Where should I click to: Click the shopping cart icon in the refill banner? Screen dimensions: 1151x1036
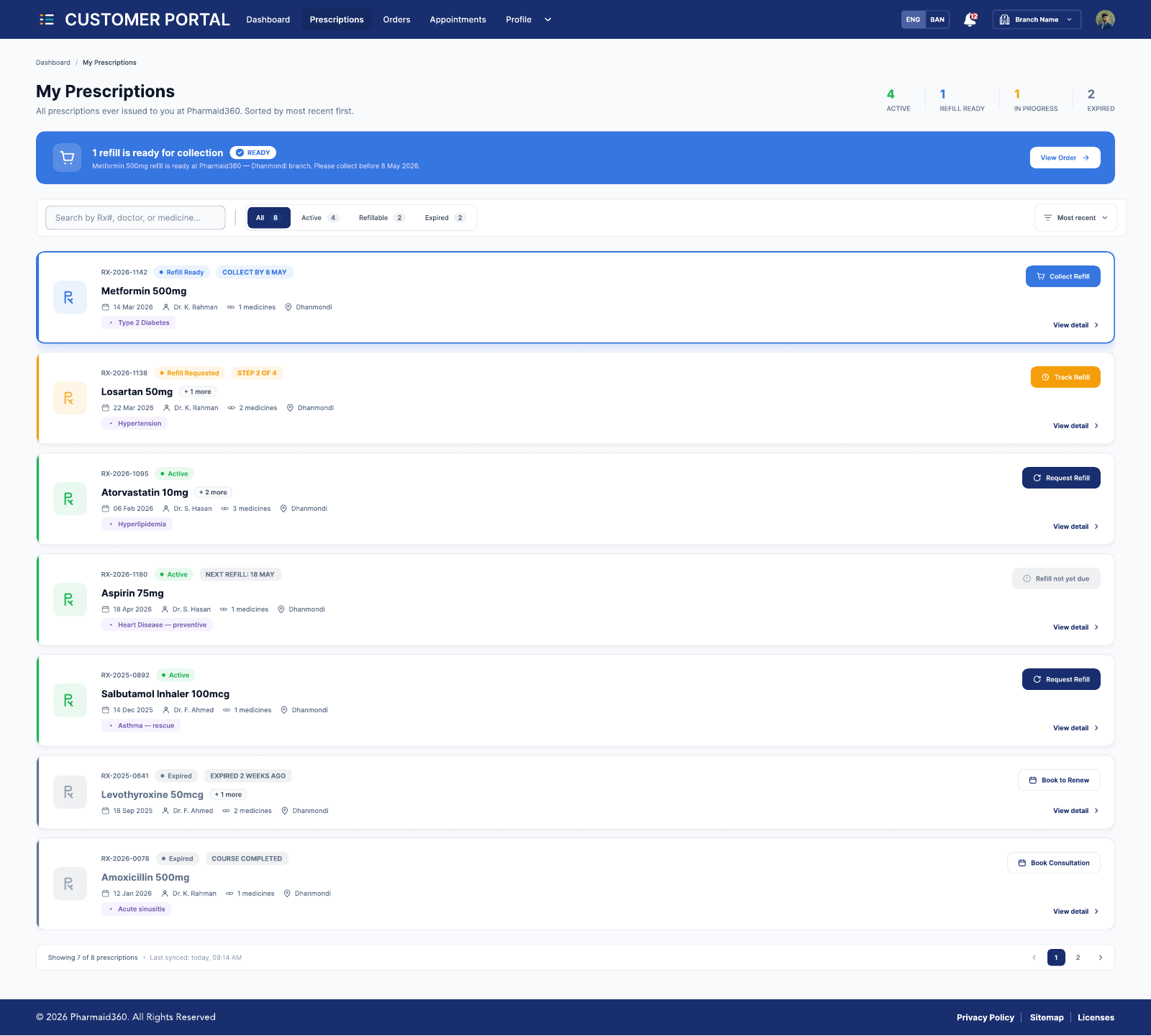click(x=67, y=158)
